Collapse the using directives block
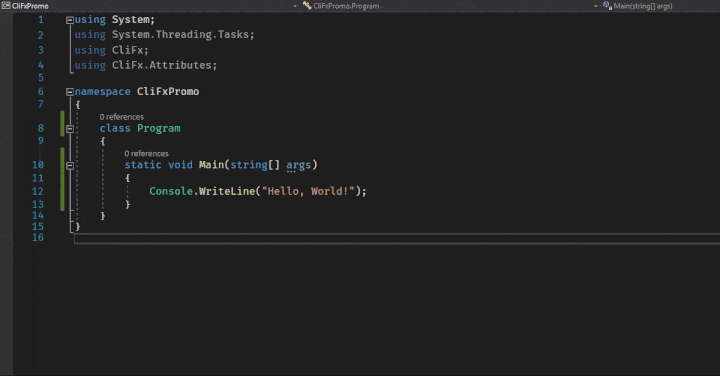Viewport: 720px width, 376px height. pyautogui.click(x=70, y=20)
